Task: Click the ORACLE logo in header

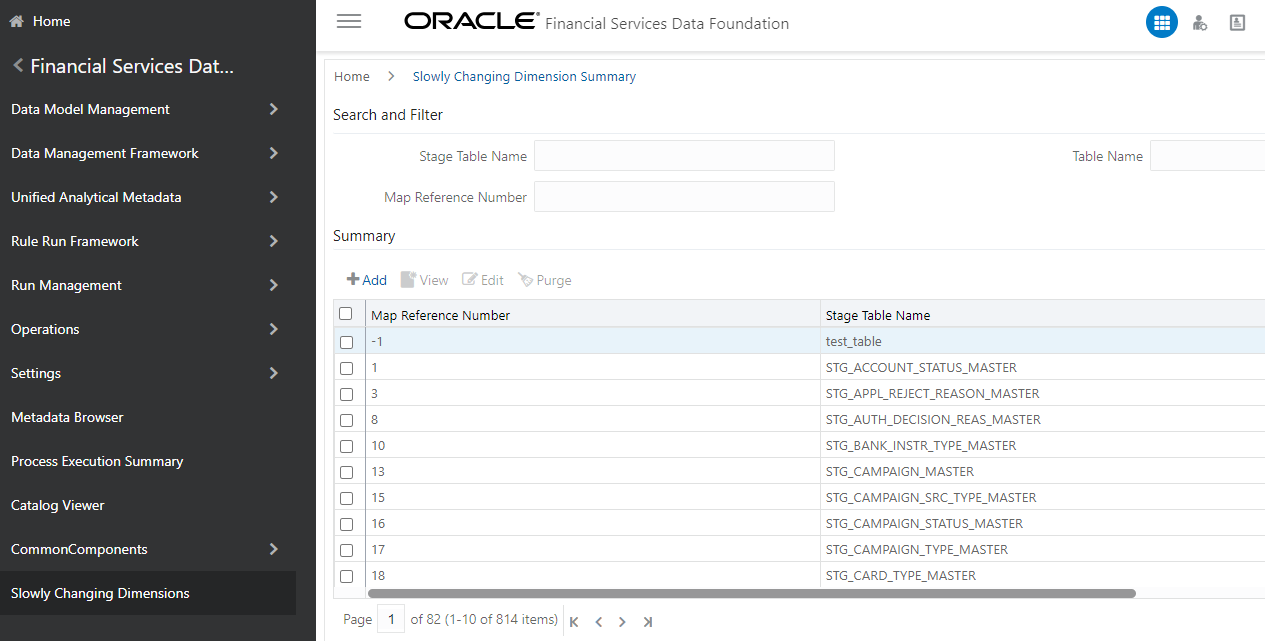Action: (471, 21)
